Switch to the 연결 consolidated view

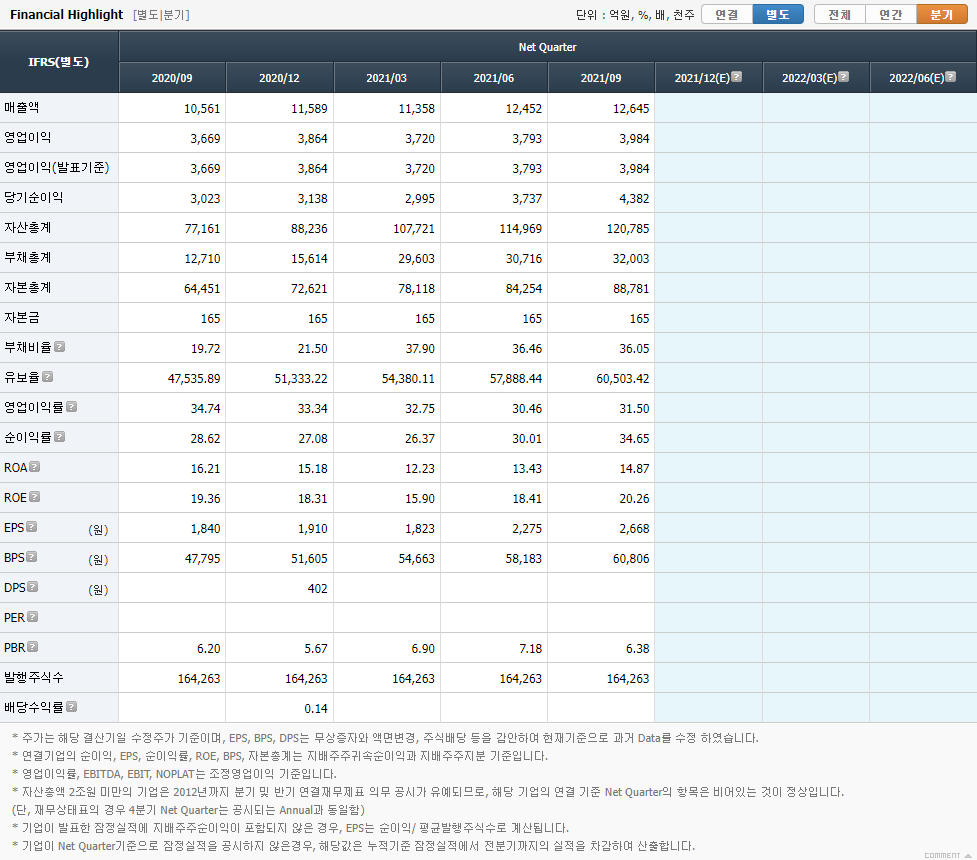(727, 14)
